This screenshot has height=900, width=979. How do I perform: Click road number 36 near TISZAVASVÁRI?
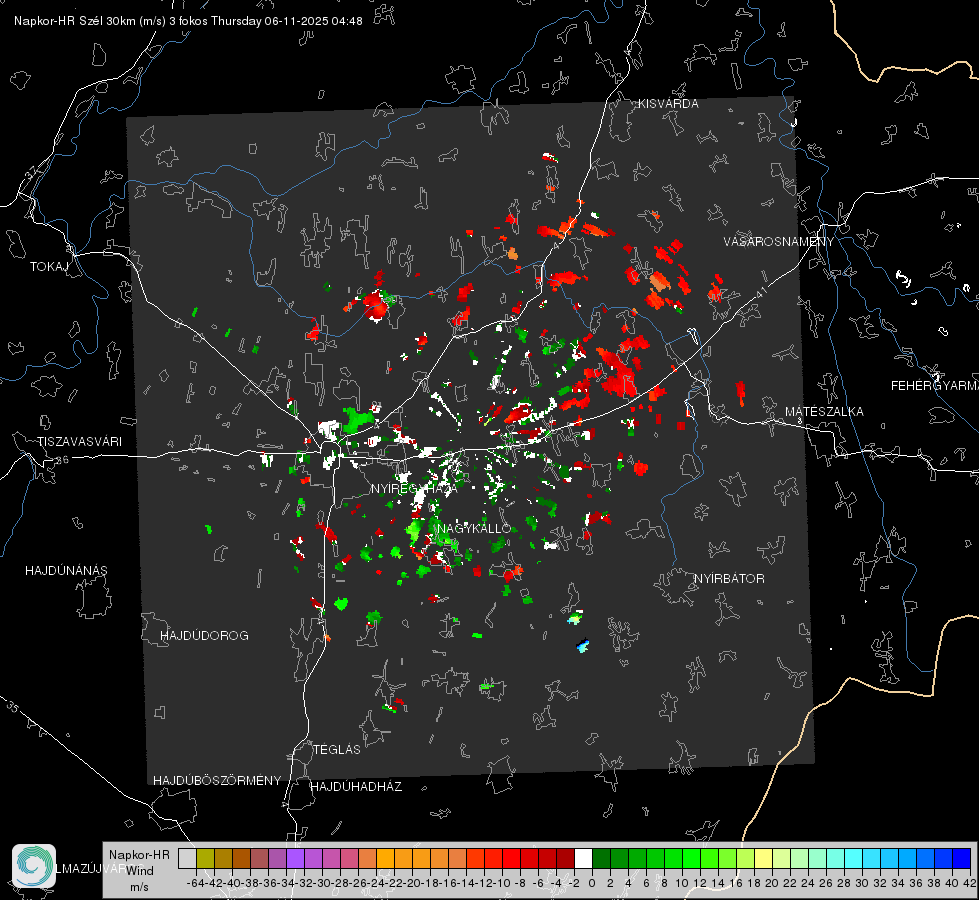point(62,460)
